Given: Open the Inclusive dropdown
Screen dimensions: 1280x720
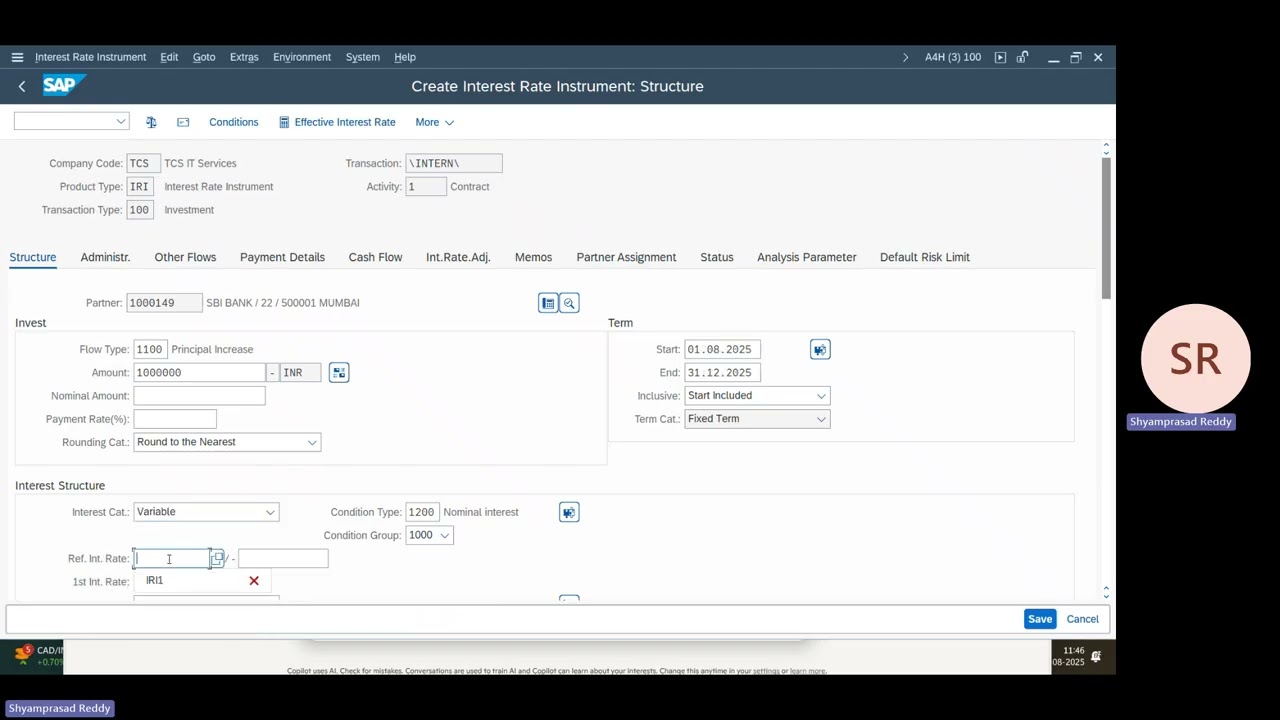Looking at the screenshot, I should tap(821, 396).
